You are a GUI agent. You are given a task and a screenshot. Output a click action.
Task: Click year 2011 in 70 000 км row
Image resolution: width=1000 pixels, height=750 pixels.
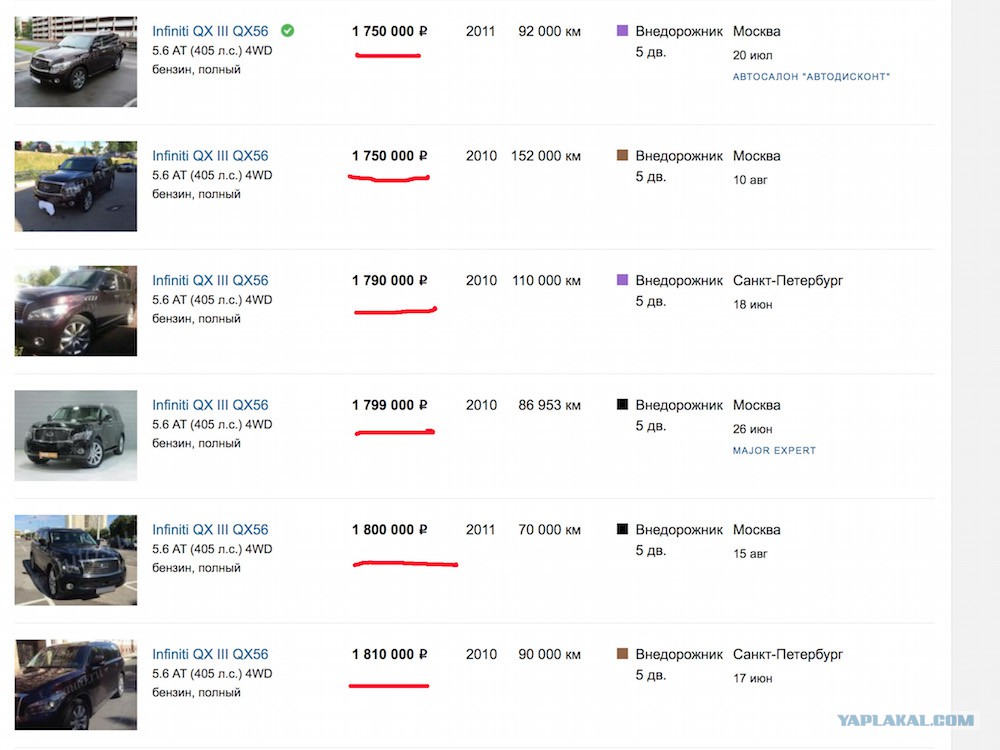tap(480, 529)
